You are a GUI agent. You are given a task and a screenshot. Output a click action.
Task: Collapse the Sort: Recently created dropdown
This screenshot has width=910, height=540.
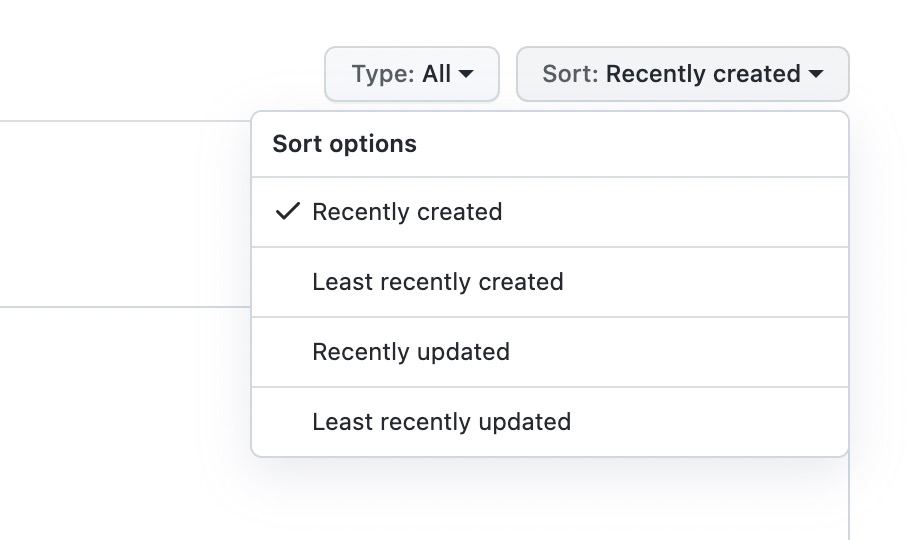pyautogui.click(x=682, y=74)
